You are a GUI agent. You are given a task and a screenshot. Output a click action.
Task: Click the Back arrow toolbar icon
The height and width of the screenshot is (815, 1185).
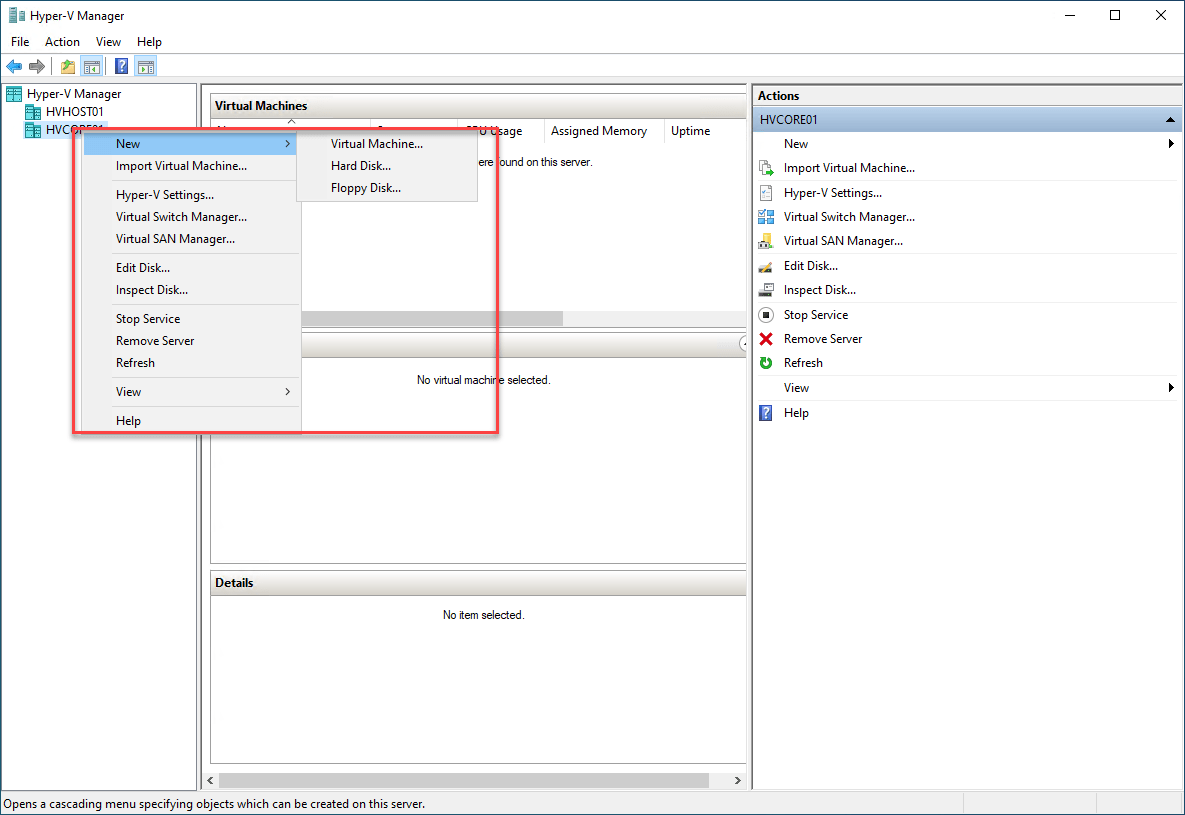click(14, 67)
